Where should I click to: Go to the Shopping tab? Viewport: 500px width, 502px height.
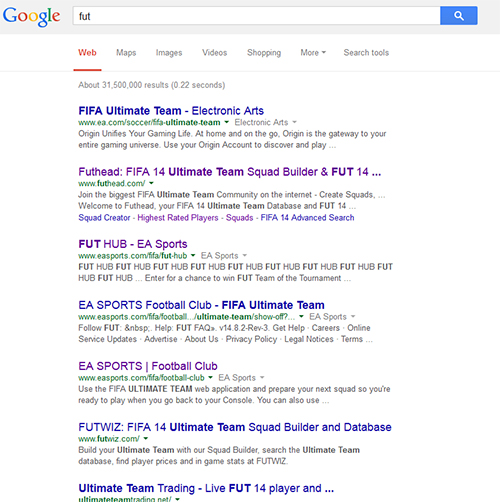264,53
